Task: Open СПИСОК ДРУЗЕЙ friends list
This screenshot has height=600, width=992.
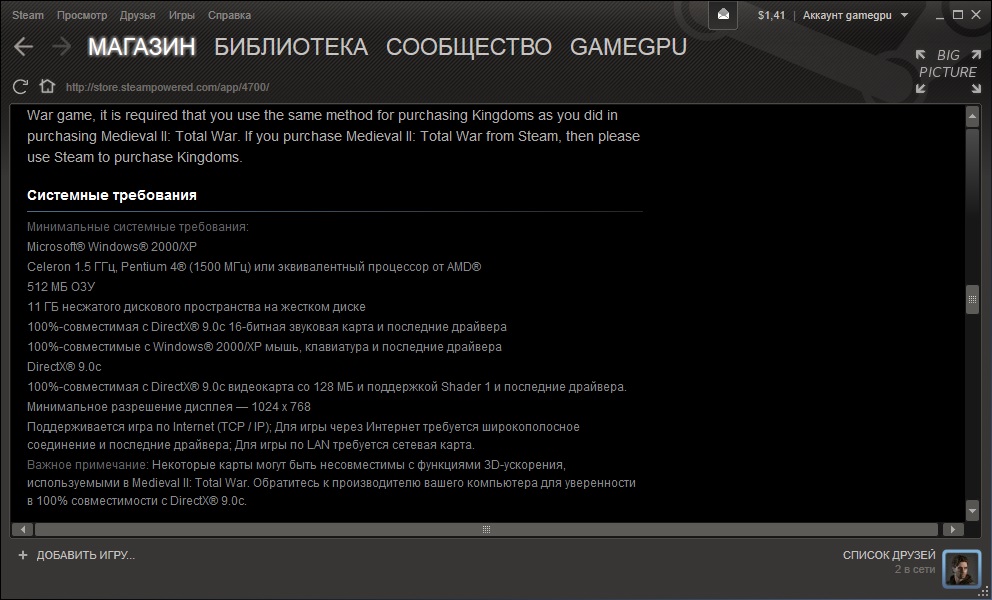Action: tap(889, 555)
